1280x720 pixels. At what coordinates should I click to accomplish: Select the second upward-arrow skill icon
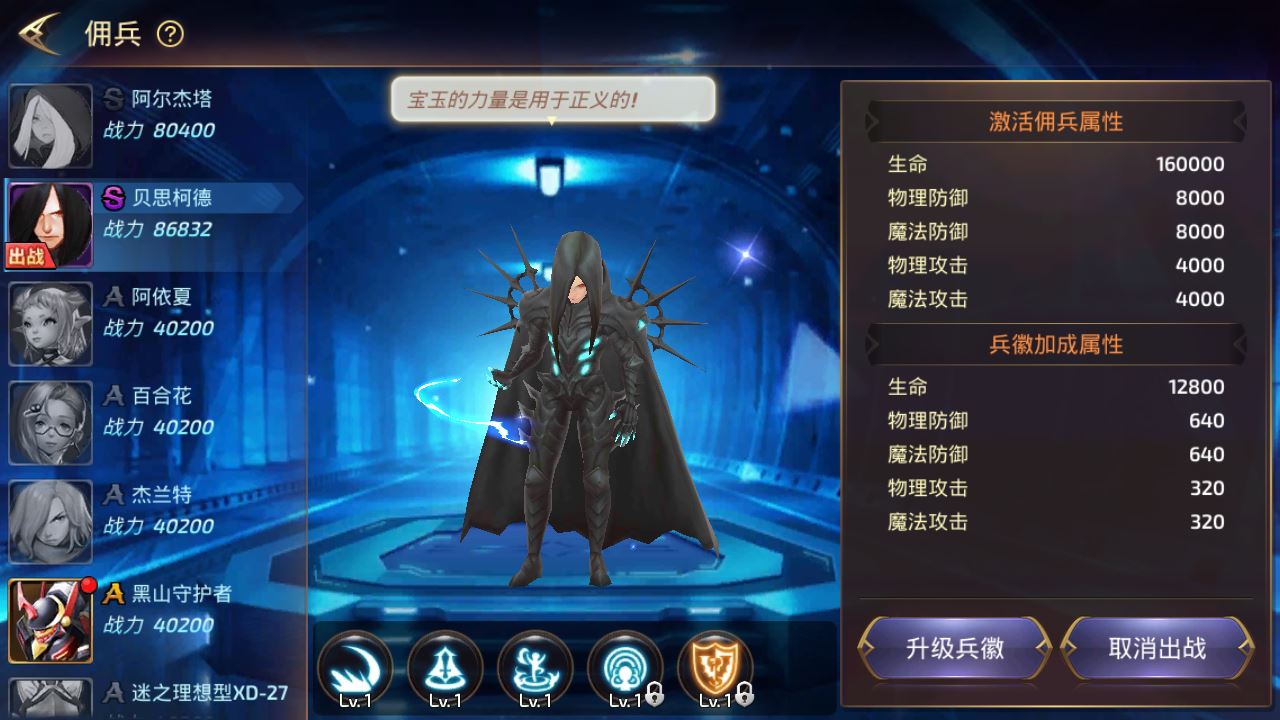[x=445, y=669]
